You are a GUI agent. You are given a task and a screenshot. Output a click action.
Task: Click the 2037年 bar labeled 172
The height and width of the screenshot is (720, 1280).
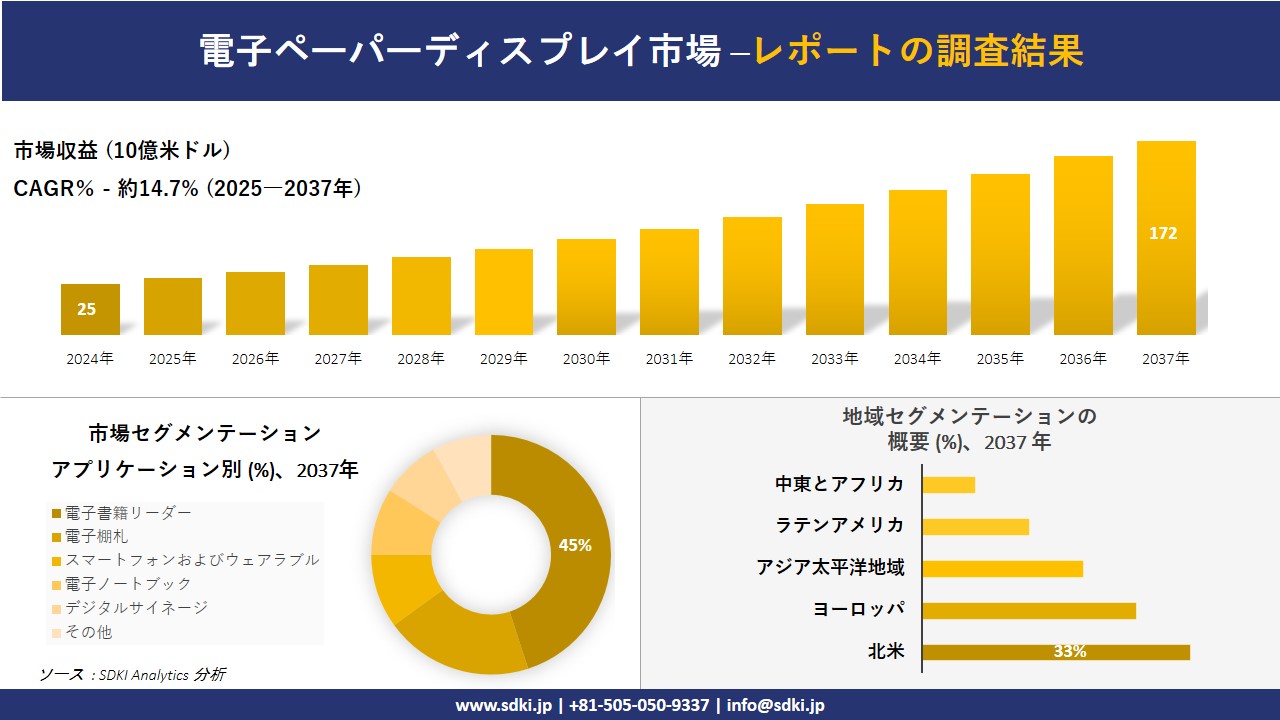[x=1166, y=238]
